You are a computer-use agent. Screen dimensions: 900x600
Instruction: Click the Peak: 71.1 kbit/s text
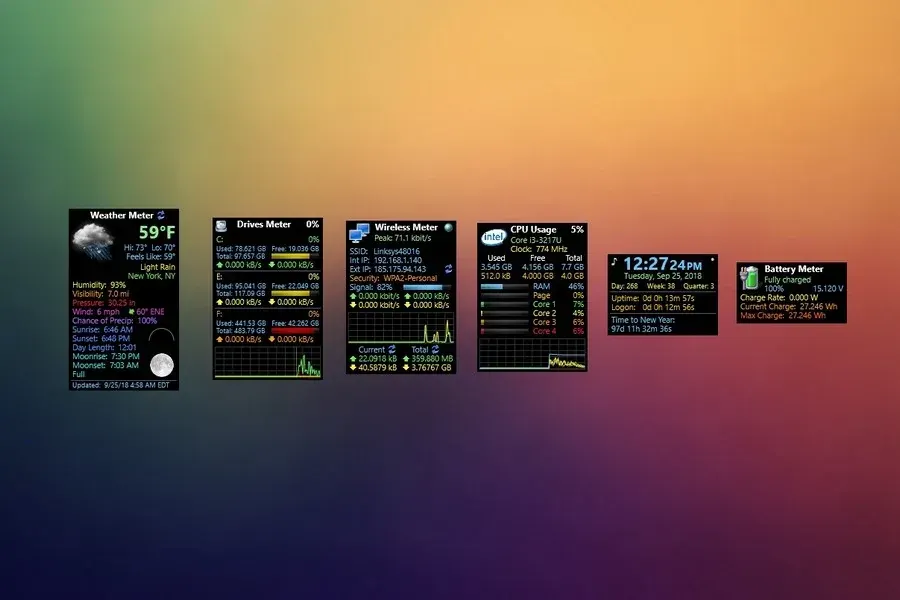tap(403, 238)
